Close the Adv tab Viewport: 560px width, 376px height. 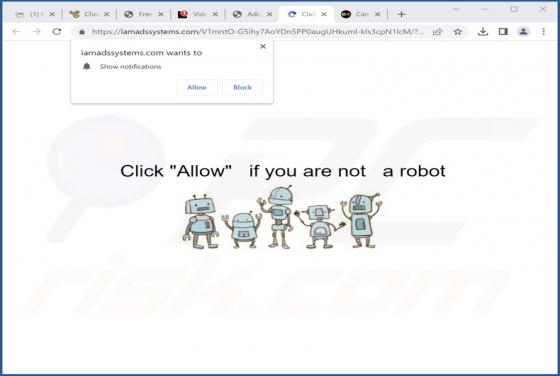click(269, 14)
